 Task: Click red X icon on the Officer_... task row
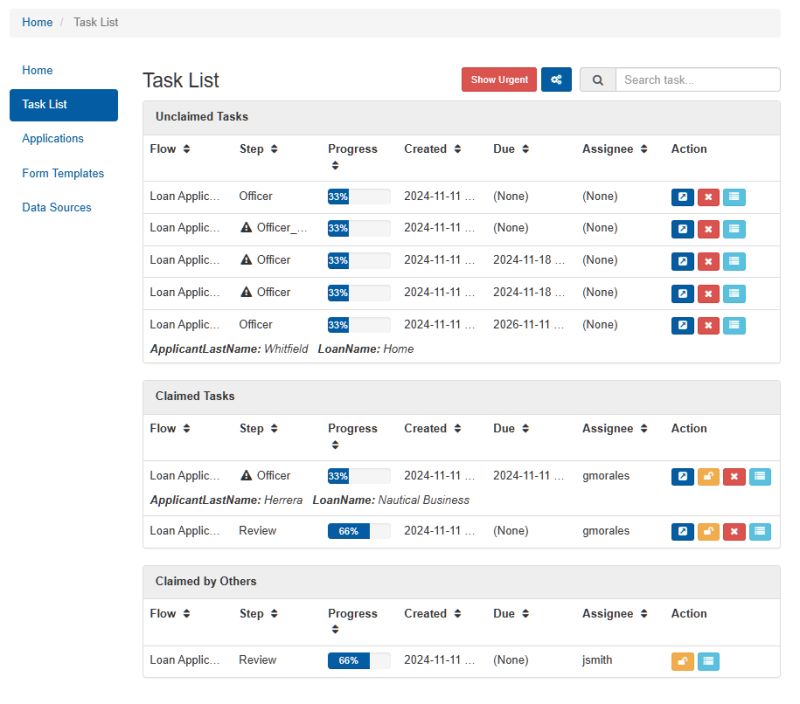pos(708,229)
